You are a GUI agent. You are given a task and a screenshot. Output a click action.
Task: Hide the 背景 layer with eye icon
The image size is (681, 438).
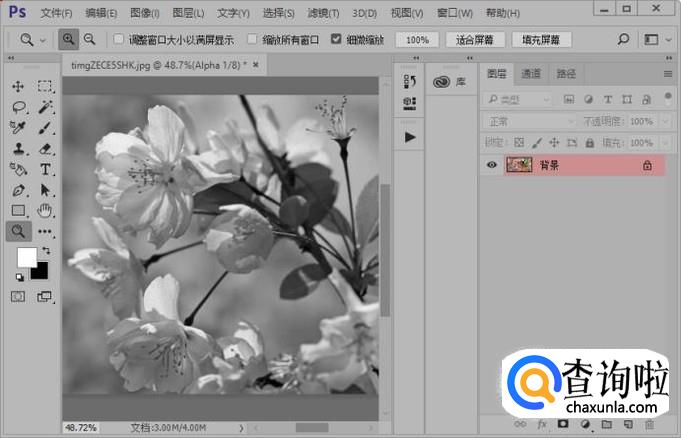pos(492,165)
